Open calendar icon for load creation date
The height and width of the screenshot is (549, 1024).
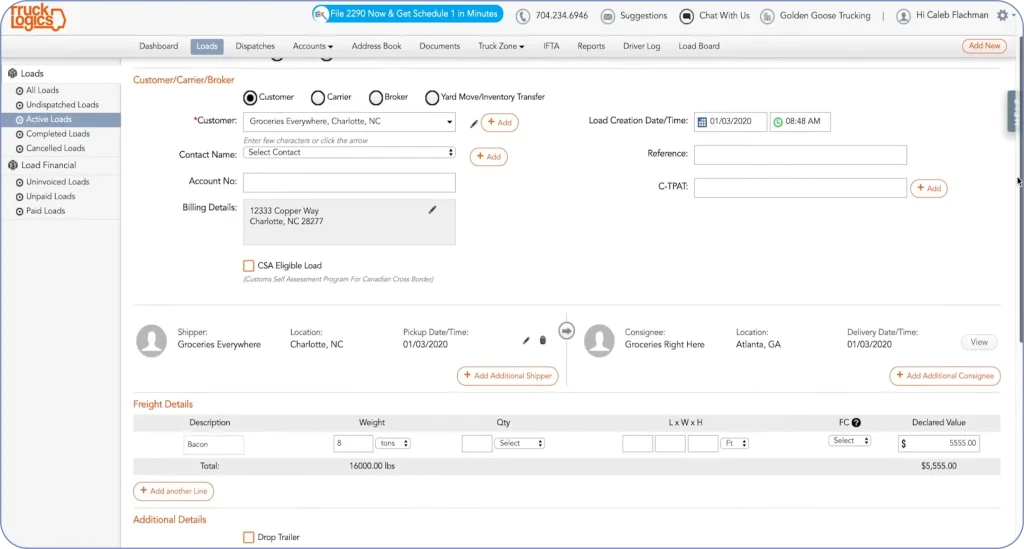pyautogui.click(x=702, y=122)
